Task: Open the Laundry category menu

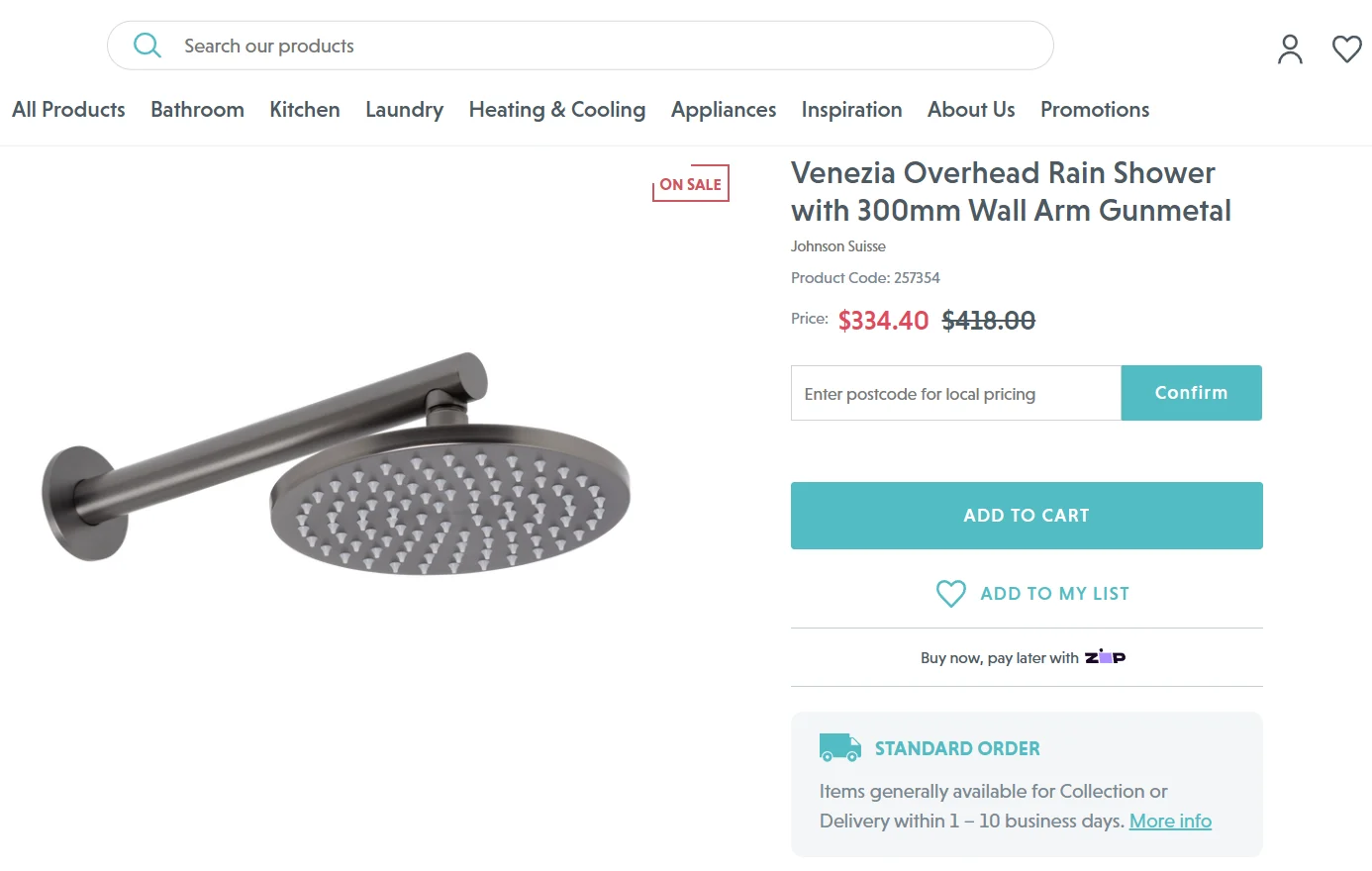Action: click(x=404, y=110)
